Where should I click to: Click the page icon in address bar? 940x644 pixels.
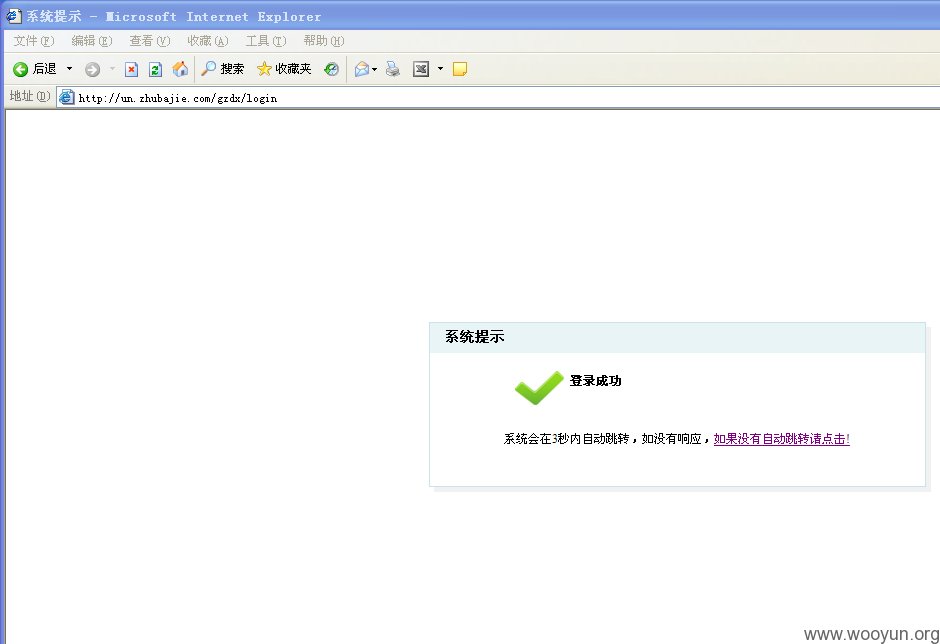pyautogui.click(x=67, y=97)
